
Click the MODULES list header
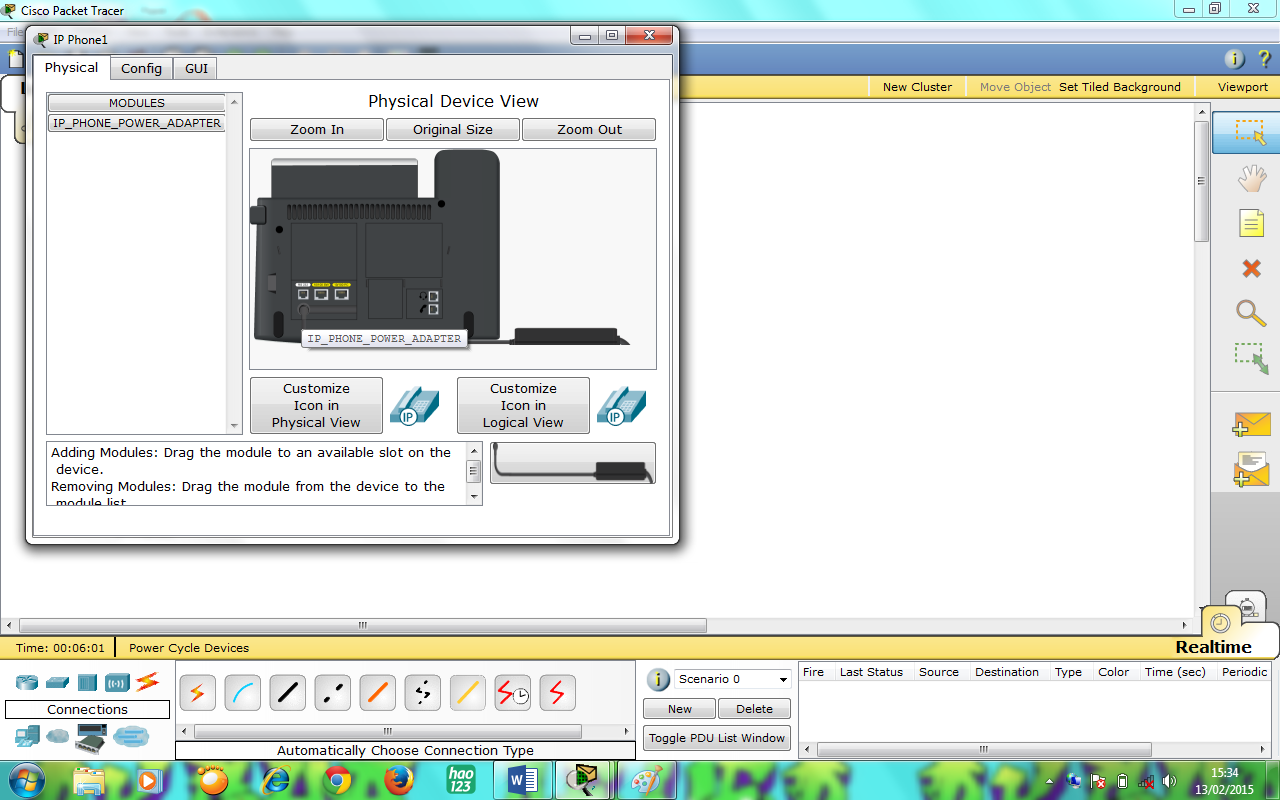coord(137,103)
